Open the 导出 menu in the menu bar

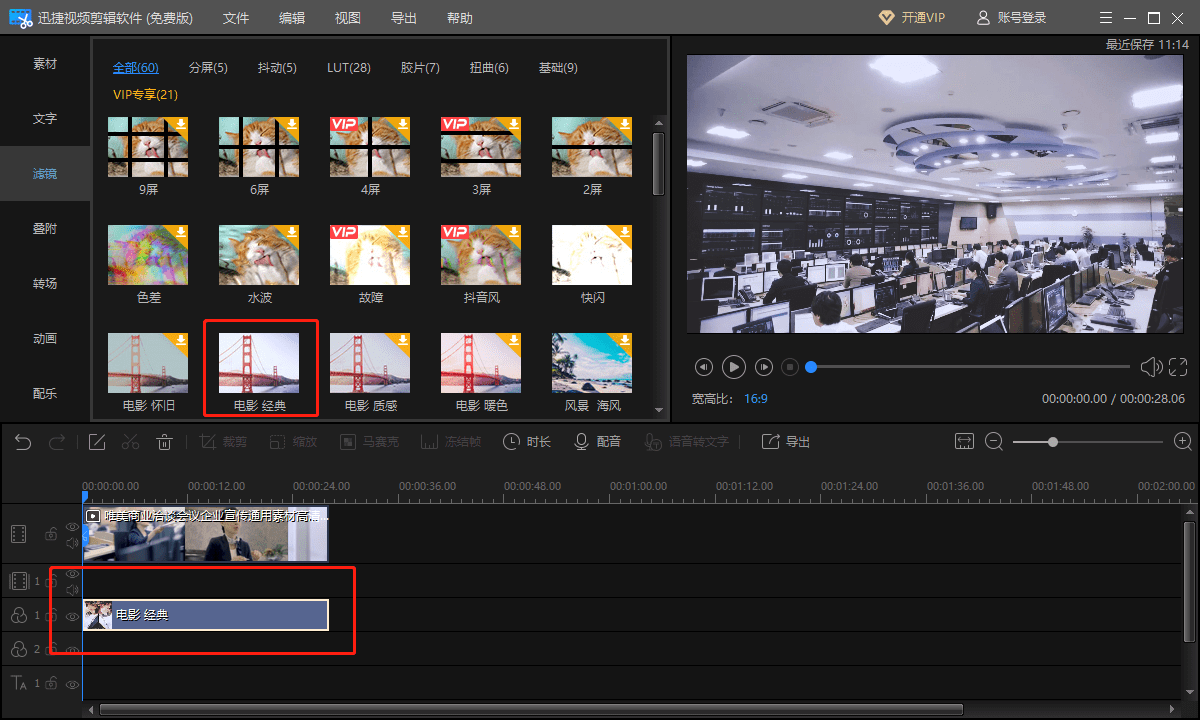(x=404, y=18)
